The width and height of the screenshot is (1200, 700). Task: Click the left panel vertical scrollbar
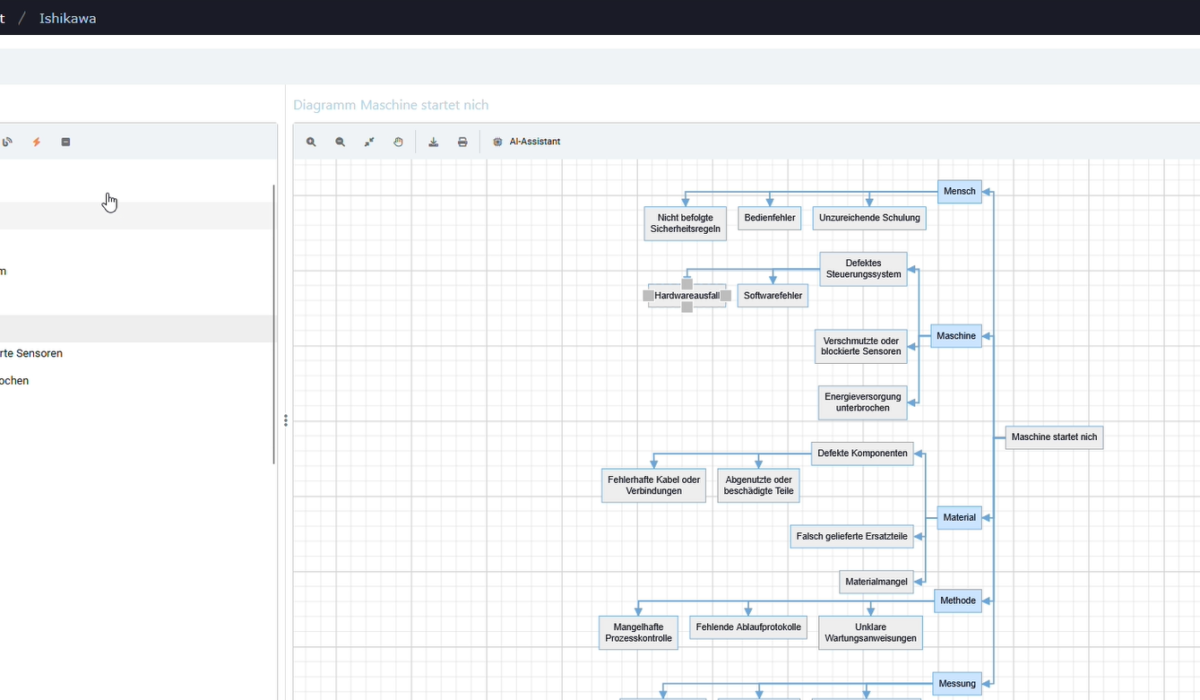274,324
